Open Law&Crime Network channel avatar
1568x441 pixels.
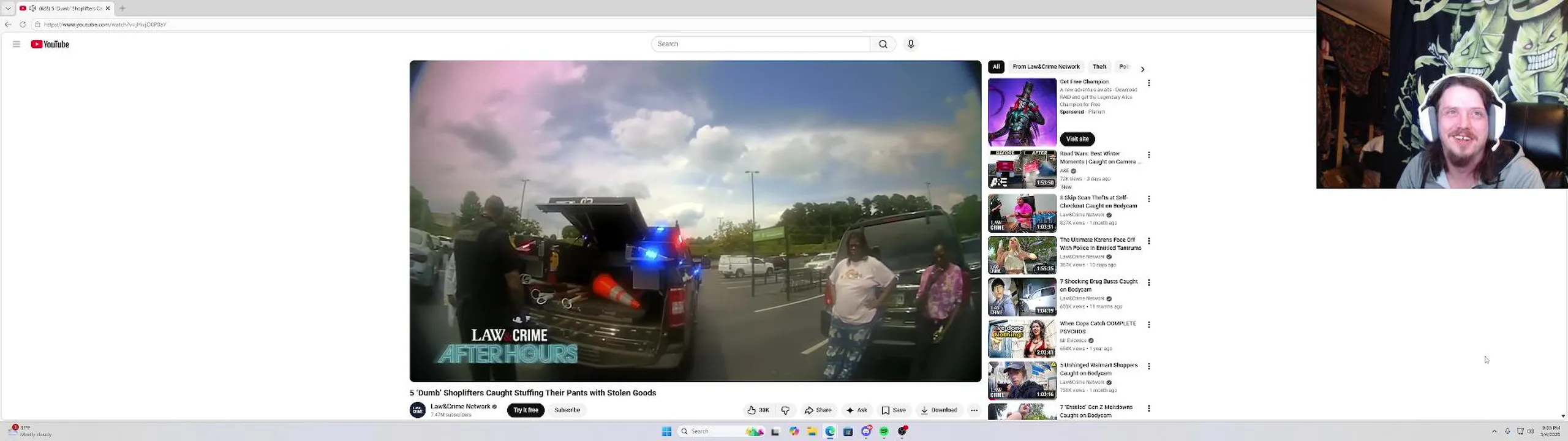point(418,410)
